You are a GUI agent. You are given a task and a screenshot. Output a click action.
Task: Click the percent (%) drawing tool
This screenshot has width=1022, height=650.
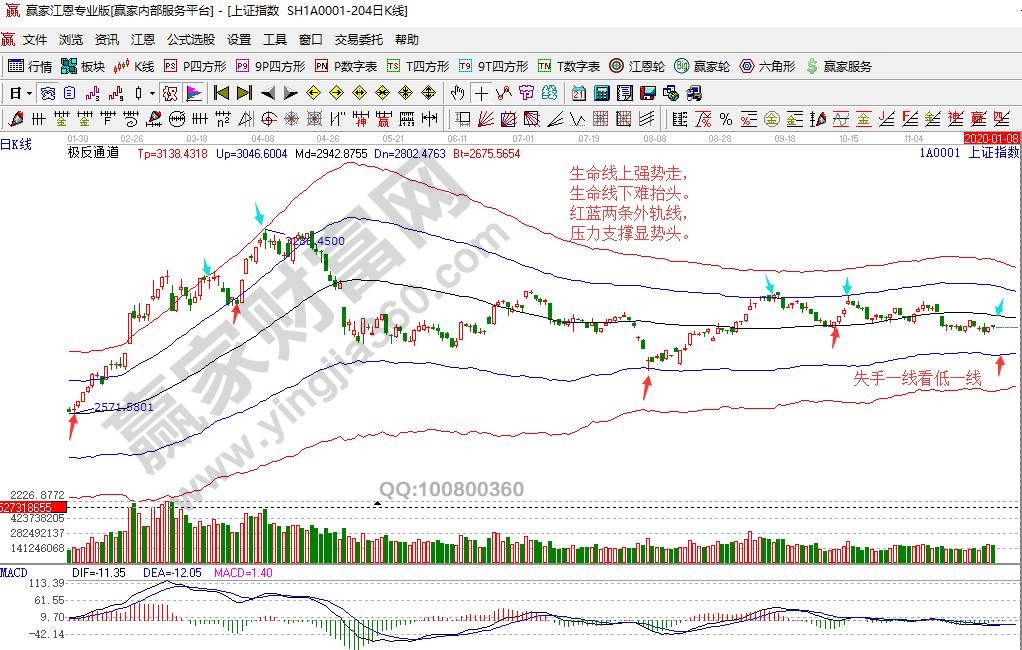click(x=725, y=119)
